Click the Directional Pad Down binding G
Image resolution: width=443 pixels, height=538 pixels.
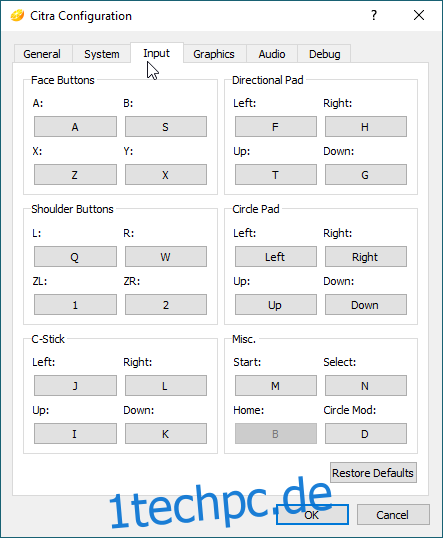coord(366,175)
